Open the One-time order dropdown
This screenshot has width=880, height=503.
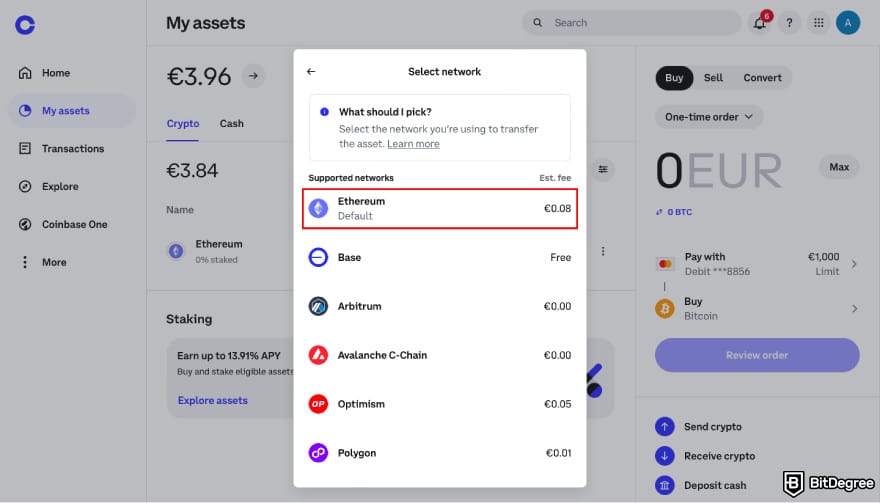point(708,117)
